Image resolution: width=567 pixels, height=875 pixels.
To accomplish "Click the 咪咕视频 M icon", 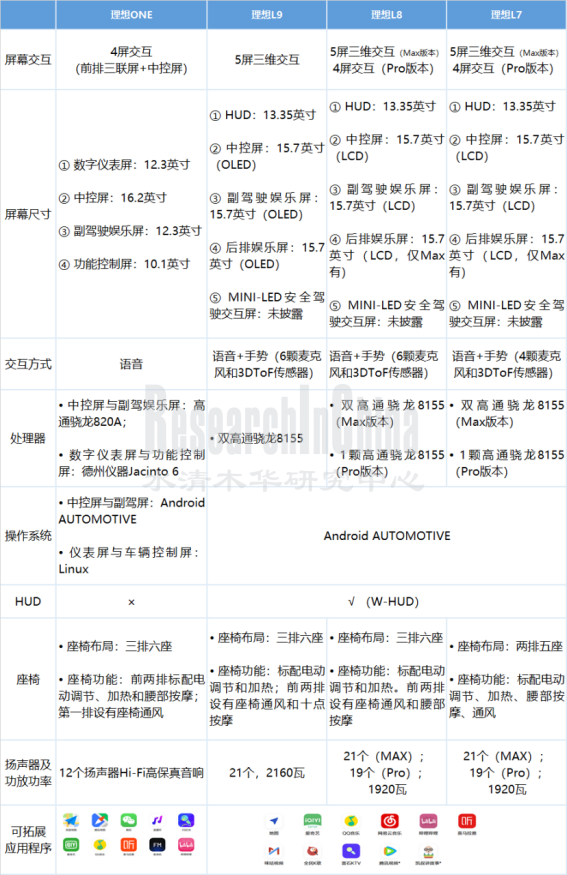I will tap(274, 851).
